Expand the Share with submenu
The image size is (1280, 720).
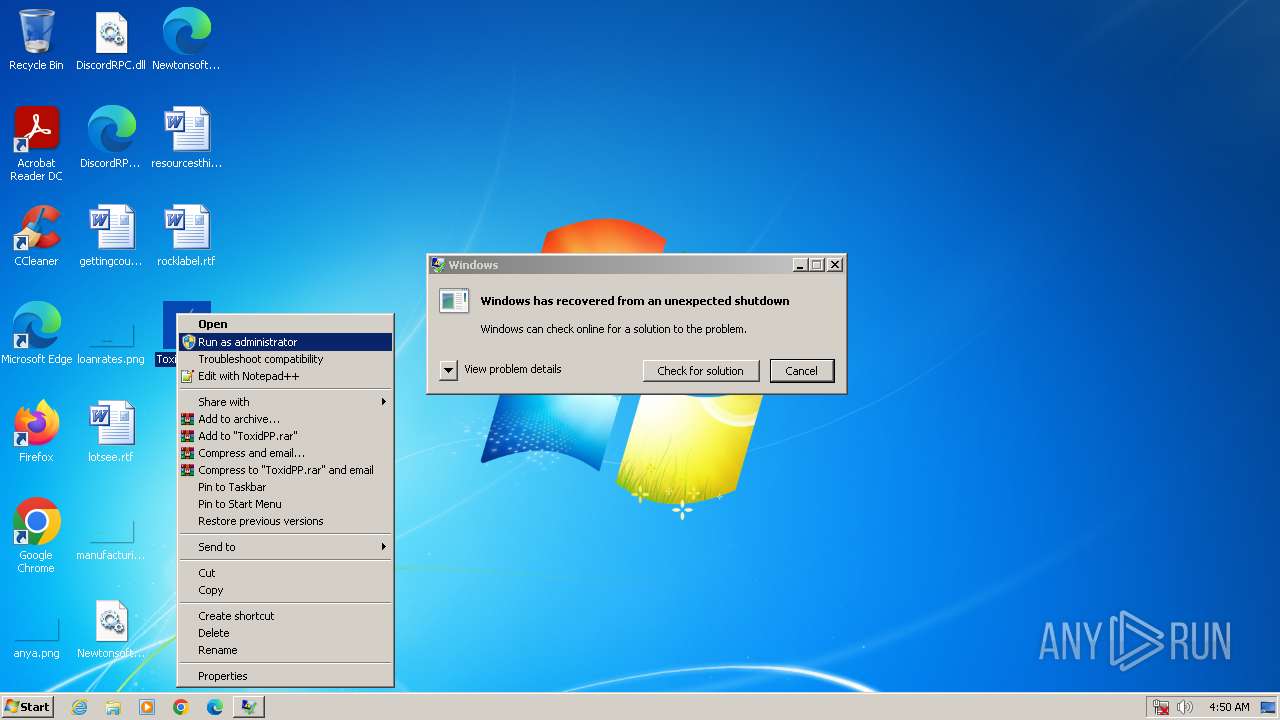point(285,402)
